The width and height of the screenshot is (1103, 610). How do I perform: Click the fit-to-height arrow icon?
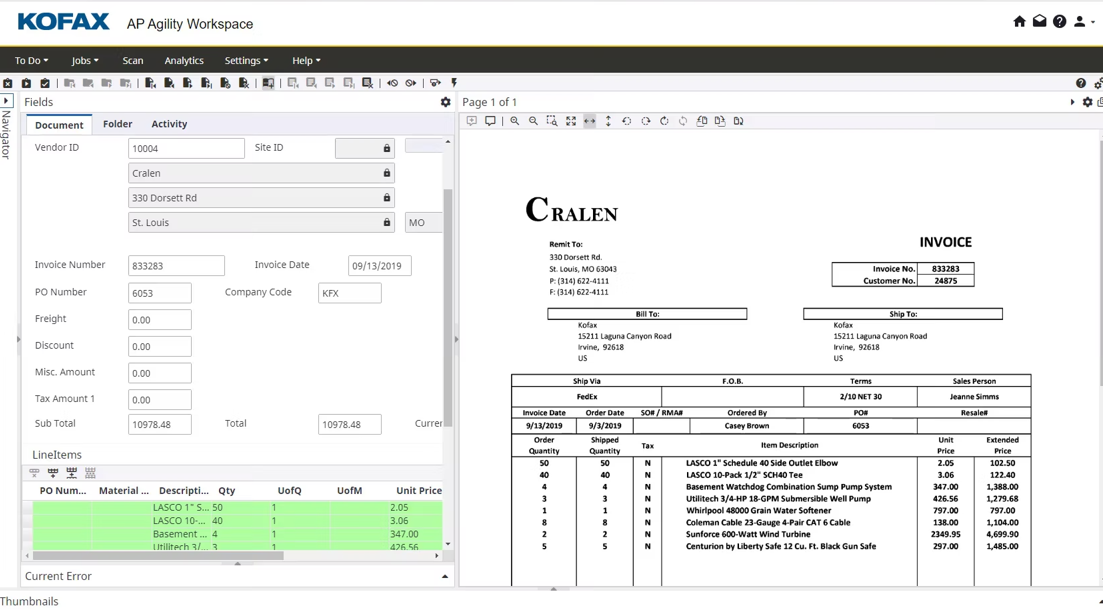tap(608, 121)
